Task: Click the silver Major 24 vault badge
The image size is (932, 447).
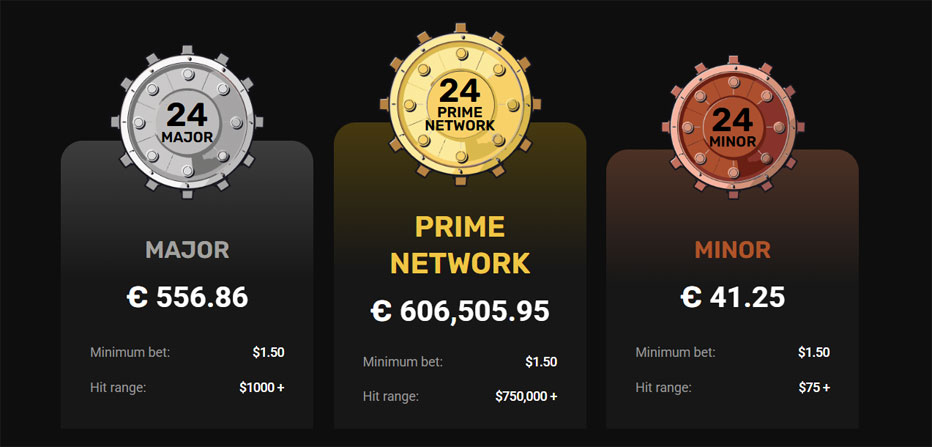Action: point(187,122)
